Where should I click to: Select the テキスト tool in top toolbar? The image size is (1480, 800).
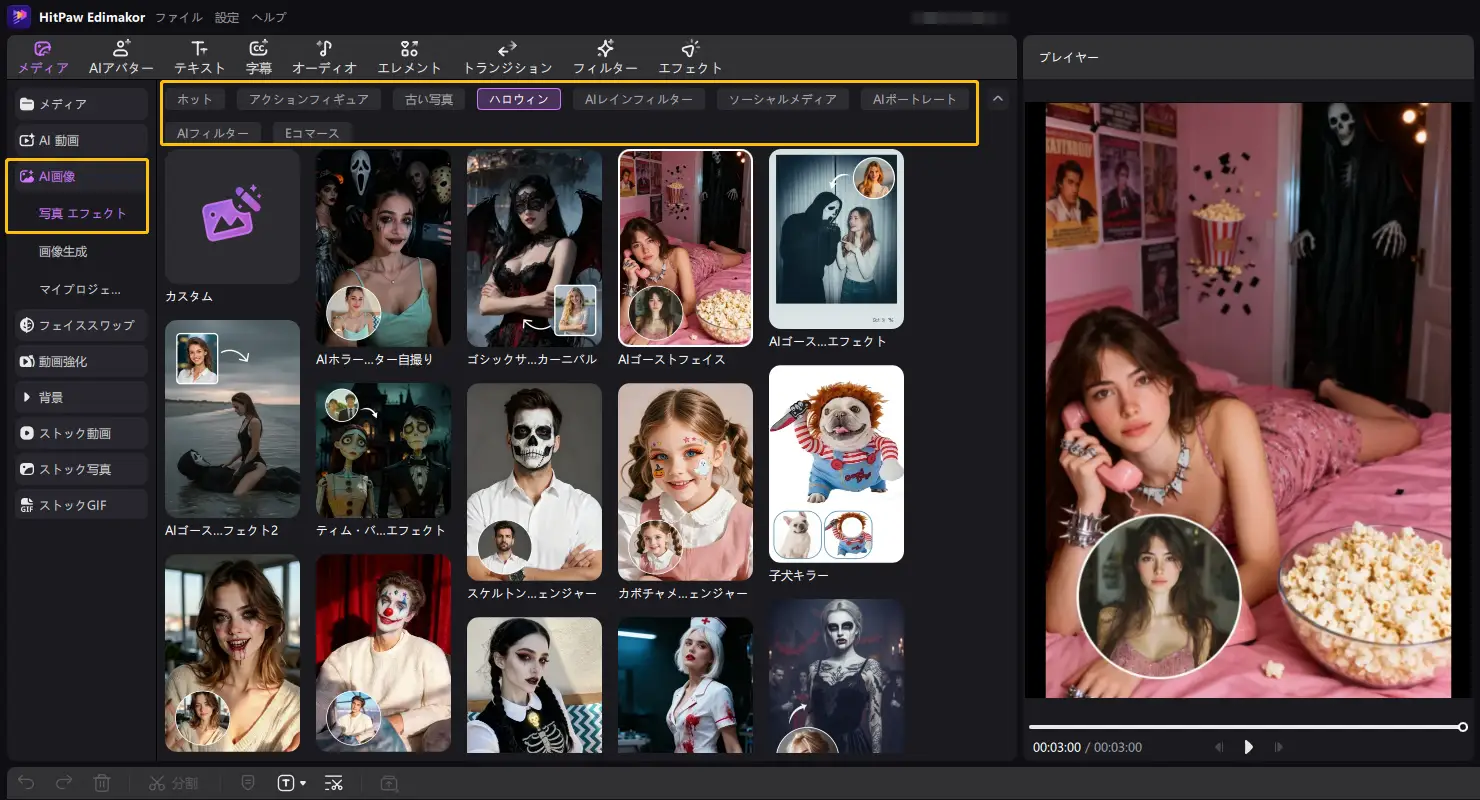pyautogui.click(x=200, y=57)
